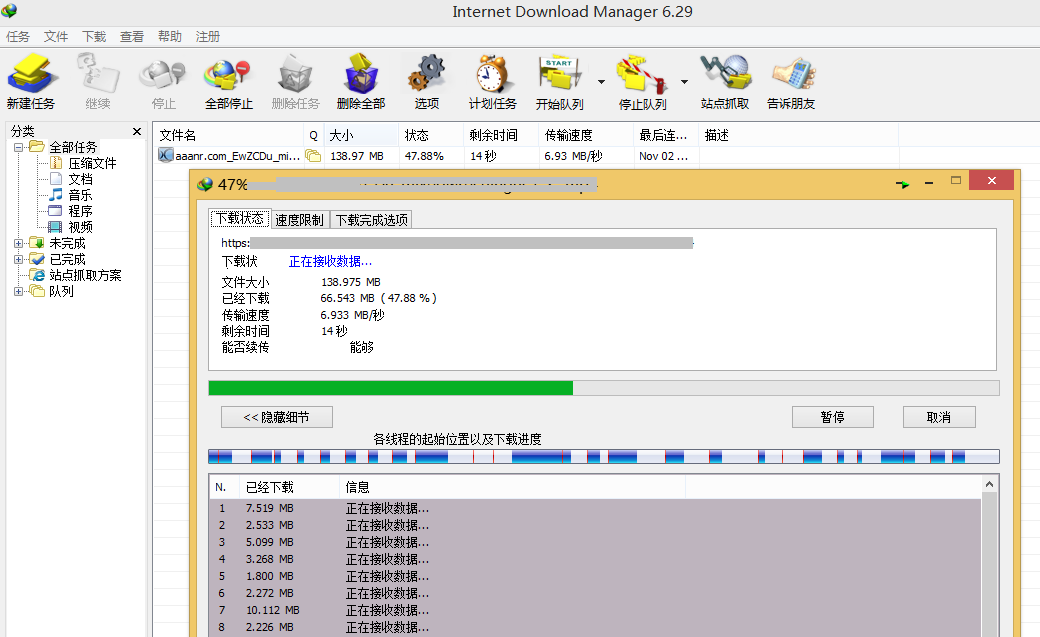Select 视频 category in tree
The width and height of the screenshot is (1040, 637).
(x=80, y=227)
